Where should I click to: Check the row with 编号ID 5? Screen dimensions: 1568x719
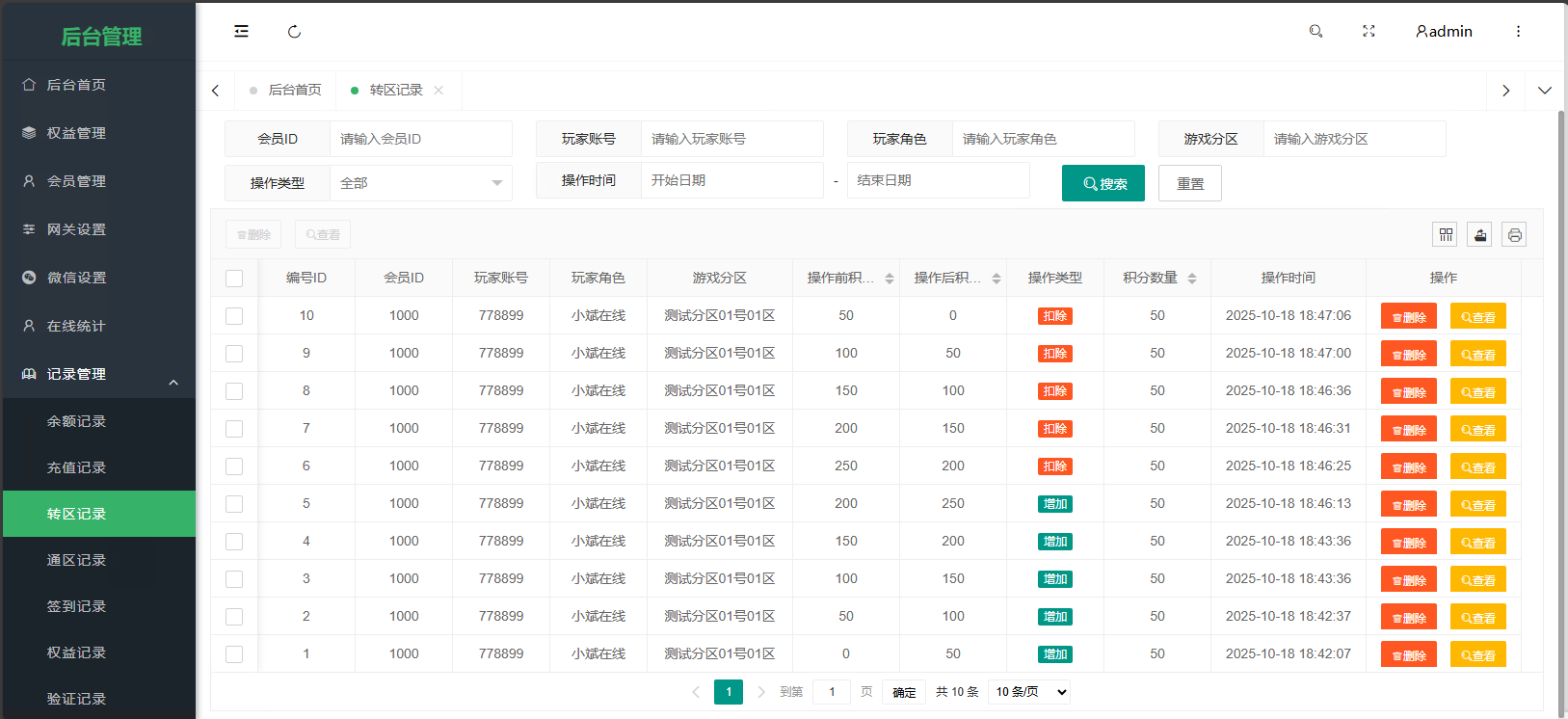point(234,504)
